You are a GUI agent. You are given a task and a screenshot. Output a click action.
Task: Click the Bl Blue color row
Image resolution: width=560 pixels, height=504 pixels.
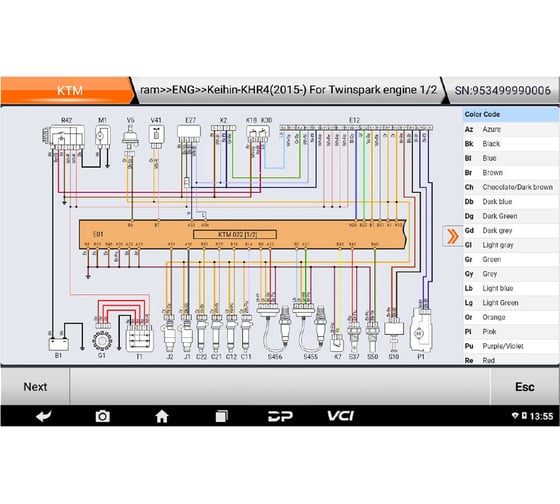pyautogui.click(x=511, y=158)
